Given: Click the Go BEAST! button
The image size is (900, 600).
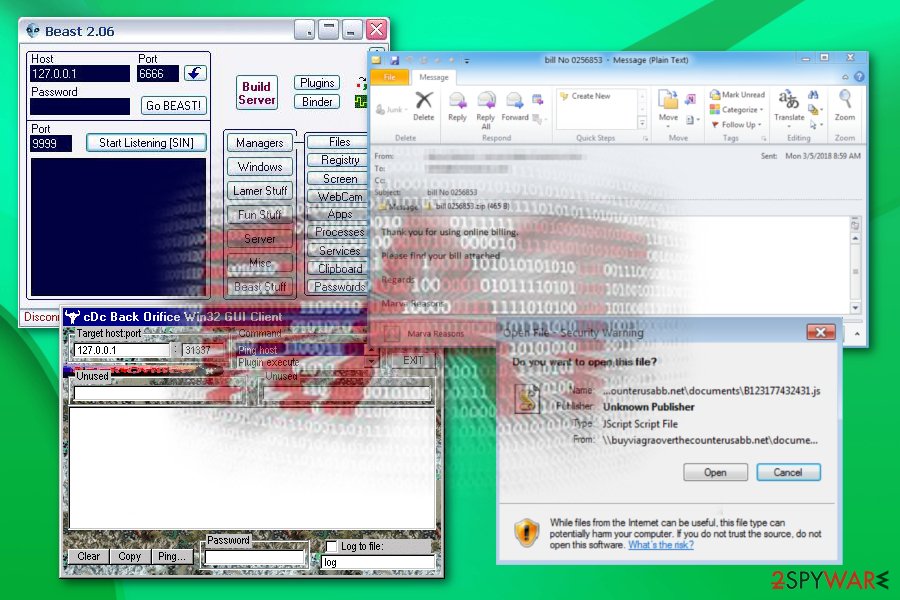Looking at the screenshot, I should coord(173,106).
